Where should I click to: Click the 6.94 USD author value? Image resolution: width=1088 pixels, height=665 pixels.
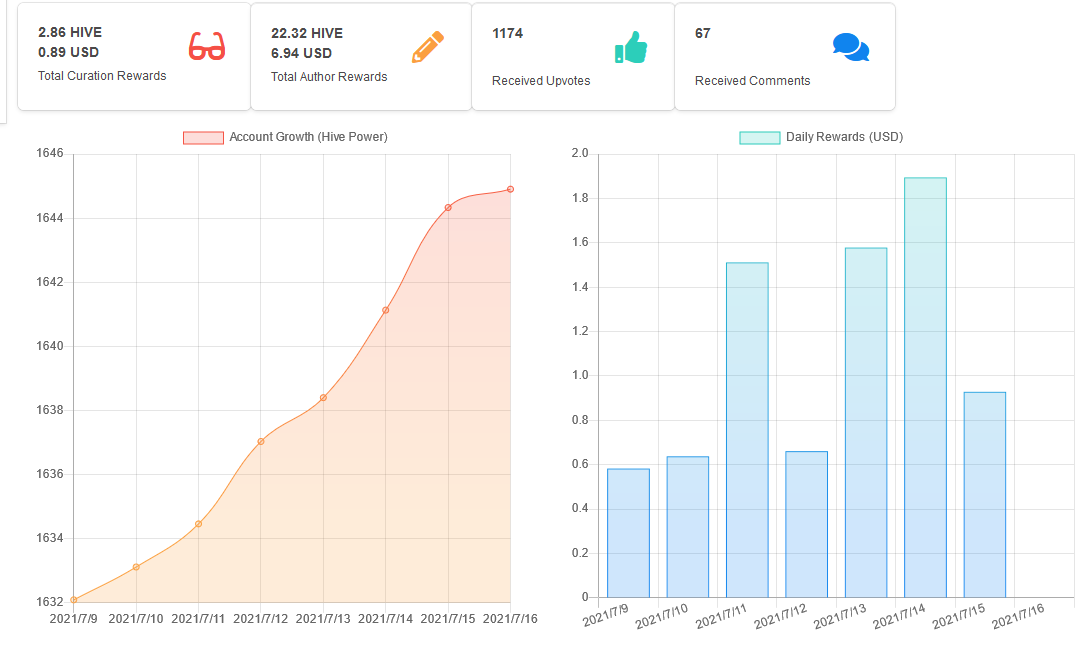(301, 53)
